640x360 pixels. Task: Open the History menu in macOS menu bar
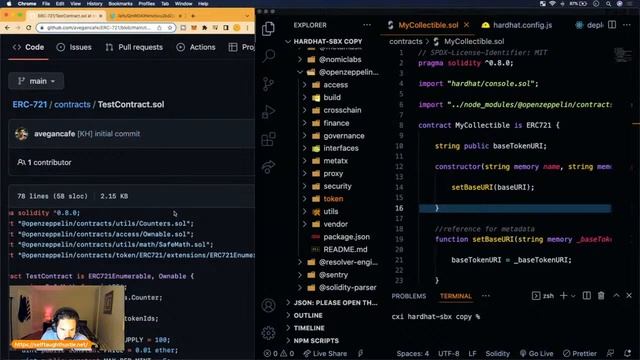[x=94, y=4]
